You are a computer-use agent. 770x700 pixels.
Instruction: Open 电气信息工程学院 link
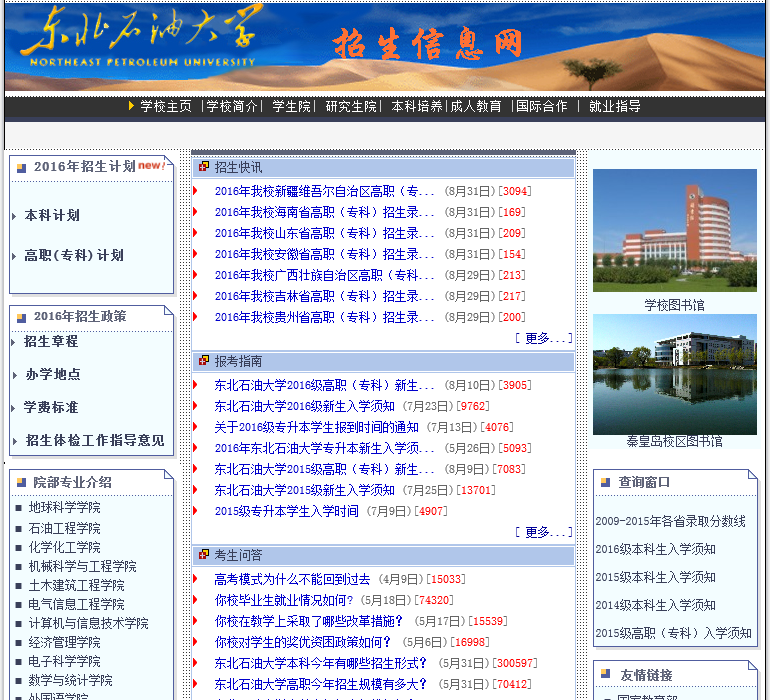77,604
